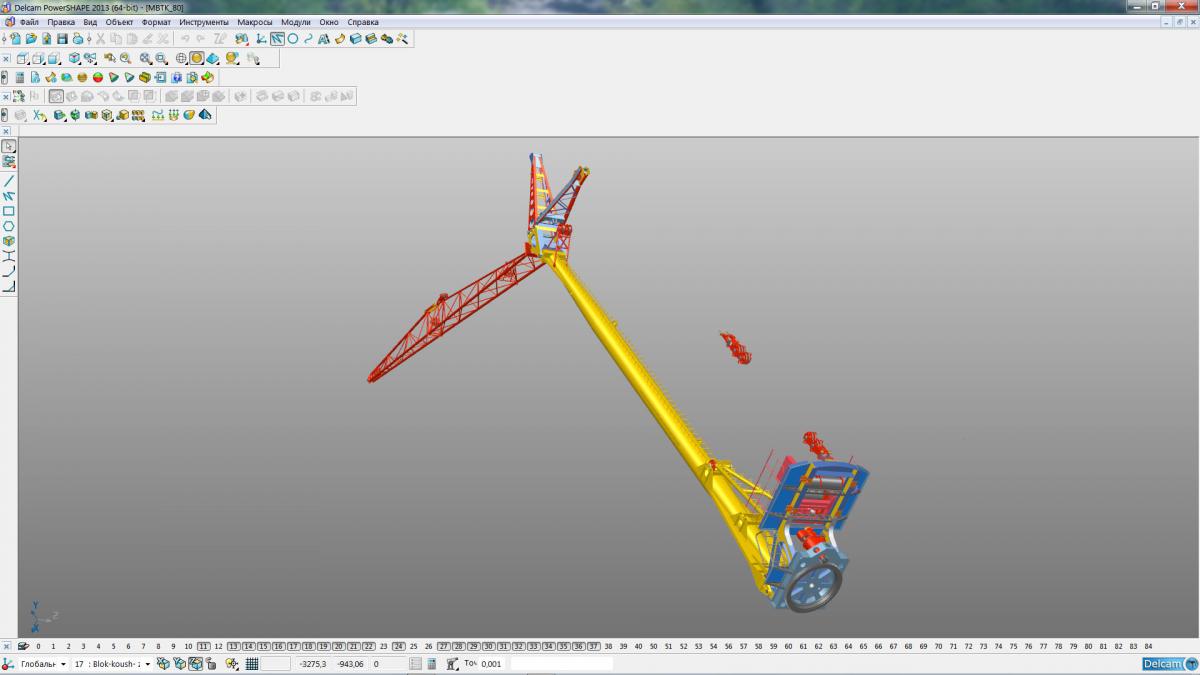This screenshot has height=675, width=1200.
Task: Toggle level 13 visibility
Action: point(233,646)
